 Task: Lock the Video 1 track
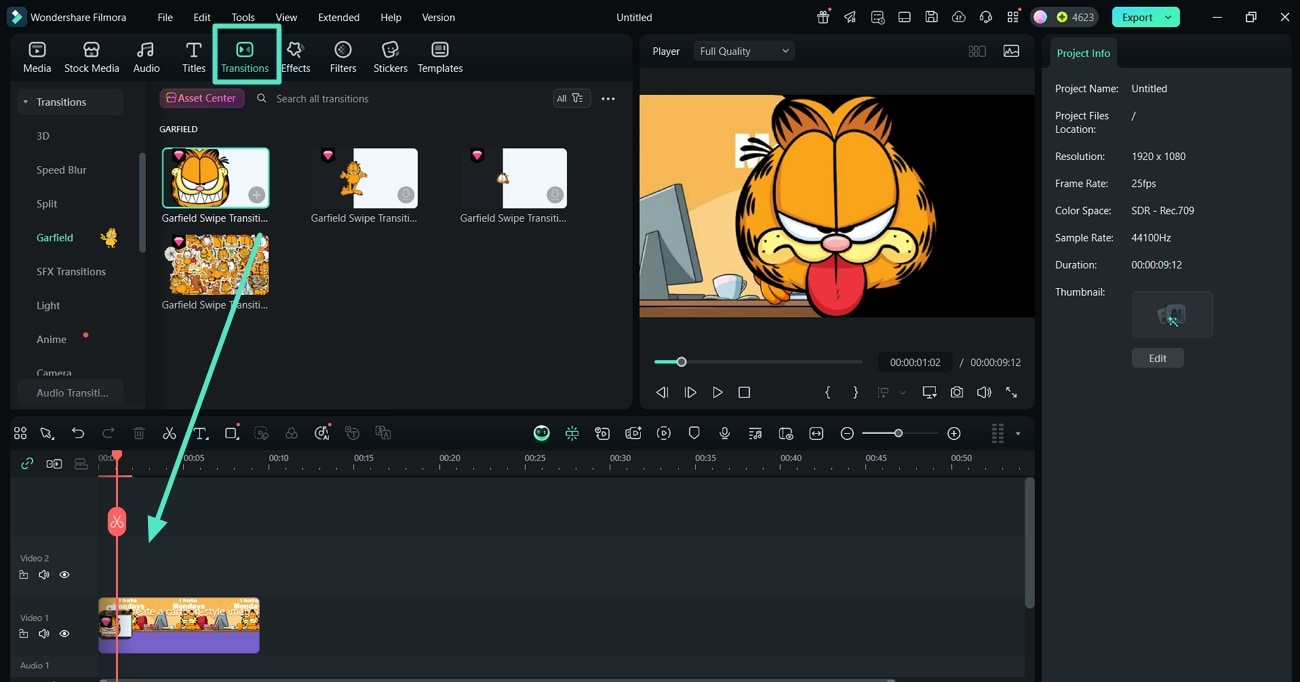click(x=24, y=634)
